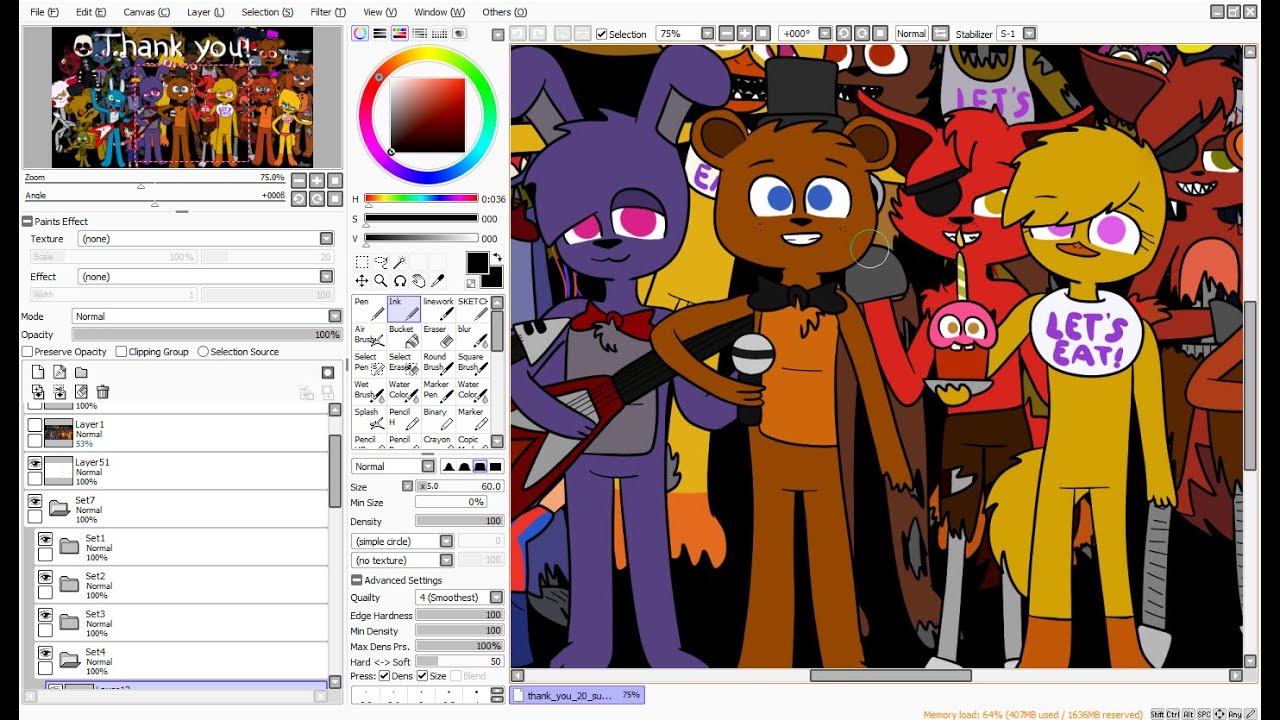Open the brush Quality dropdown
This screenshot has width=1280, height=720.
pyautogui.click(x=459, y=598)
